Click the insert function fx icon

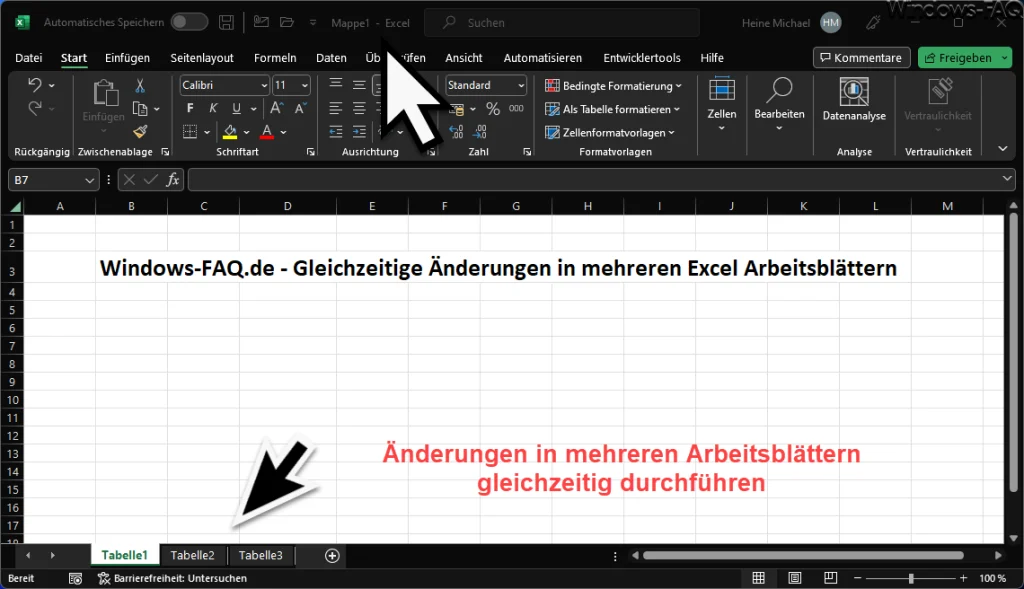172,180
